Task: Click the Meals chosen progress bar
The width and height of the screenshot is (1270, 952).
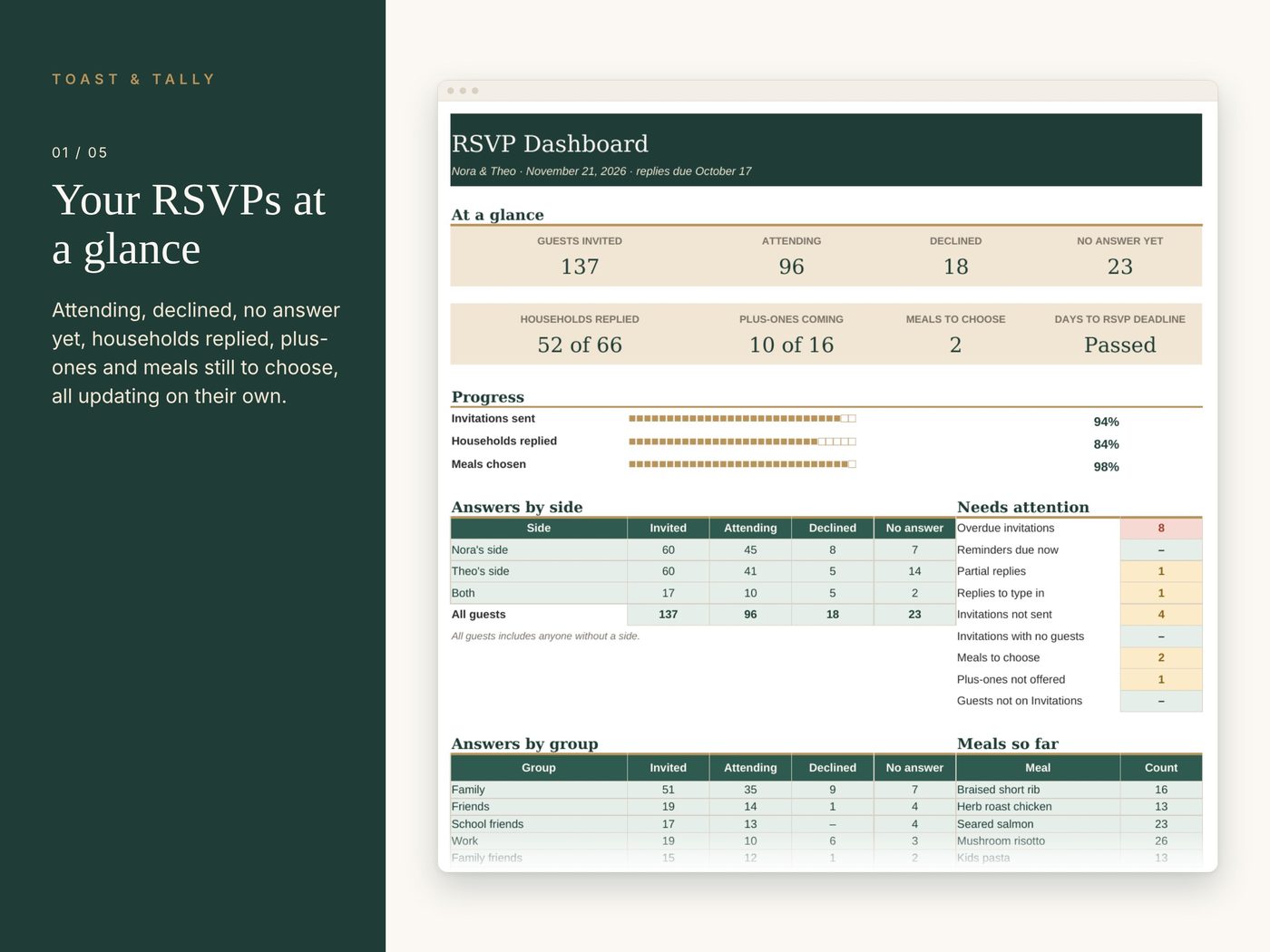Action: coord(742,464)
